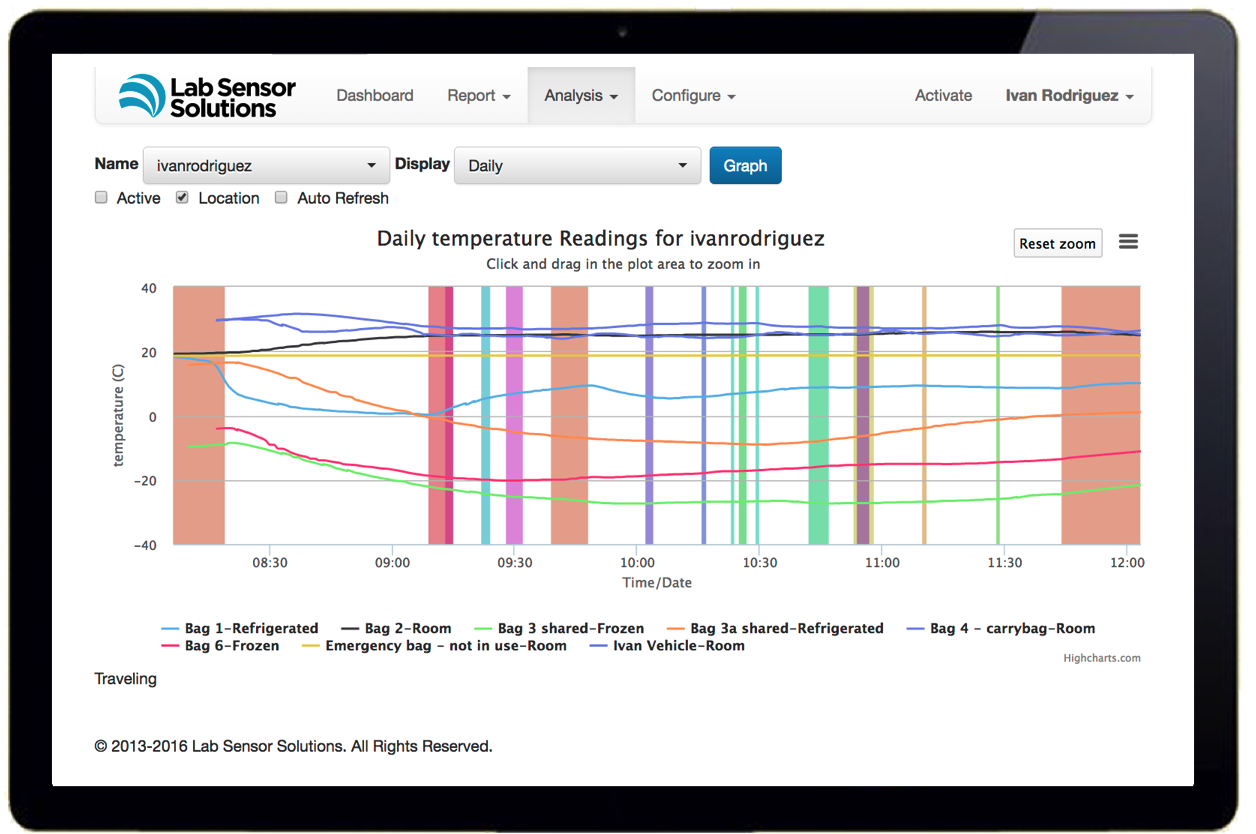The height and width of the screenshot is (834, 1256).
Task: Open the Name dropdown showing ivanrodriguez
Action: (266, 166)
